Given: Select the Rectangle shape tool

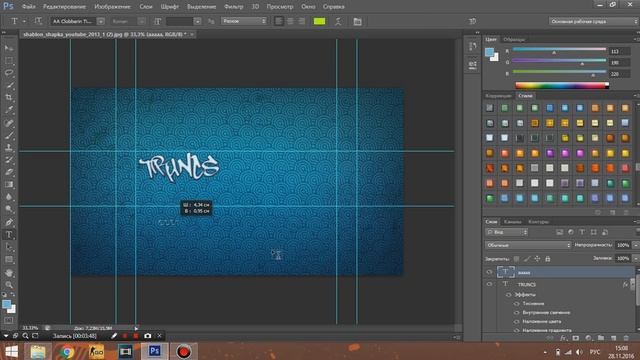Looking at the screenshot, I should point(9,260).
